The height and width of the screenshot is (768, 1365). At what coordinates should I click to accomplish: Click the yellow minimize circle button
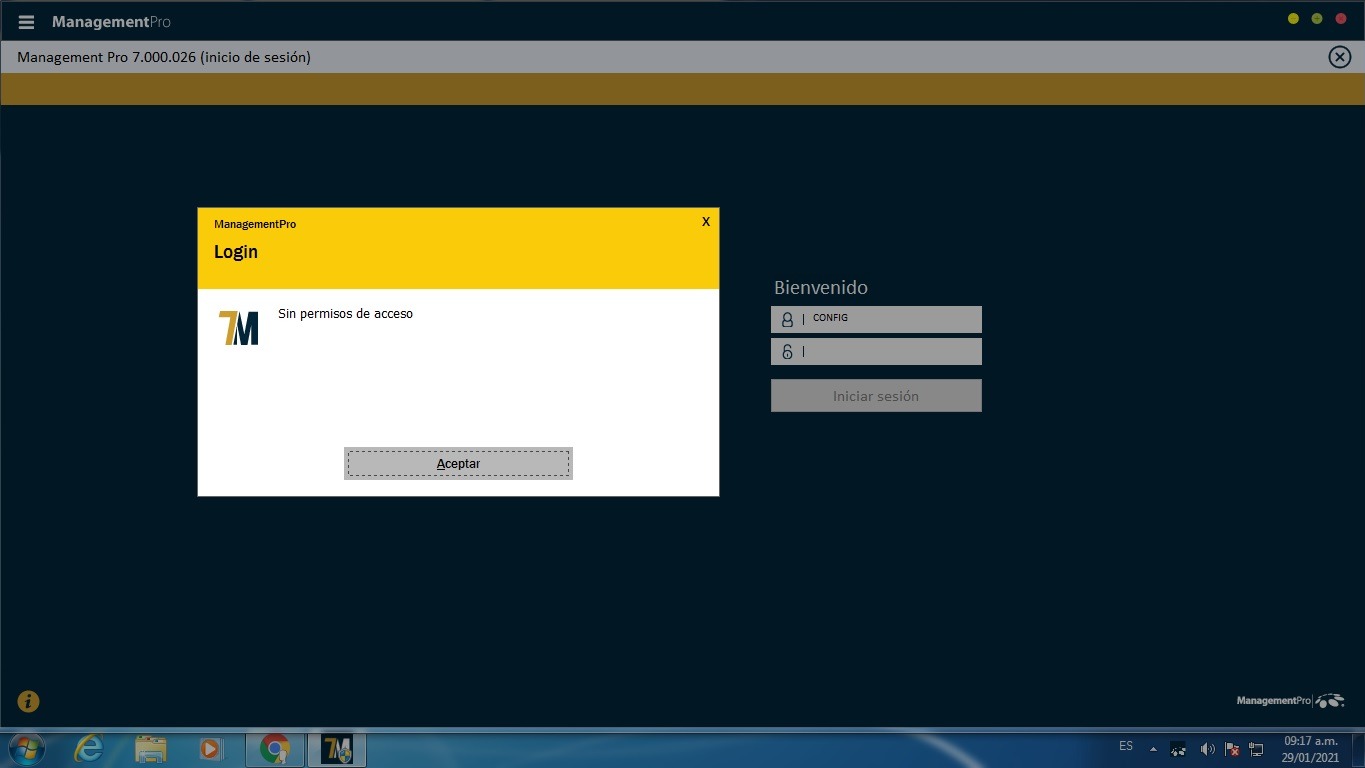[x=1293, y=19]
